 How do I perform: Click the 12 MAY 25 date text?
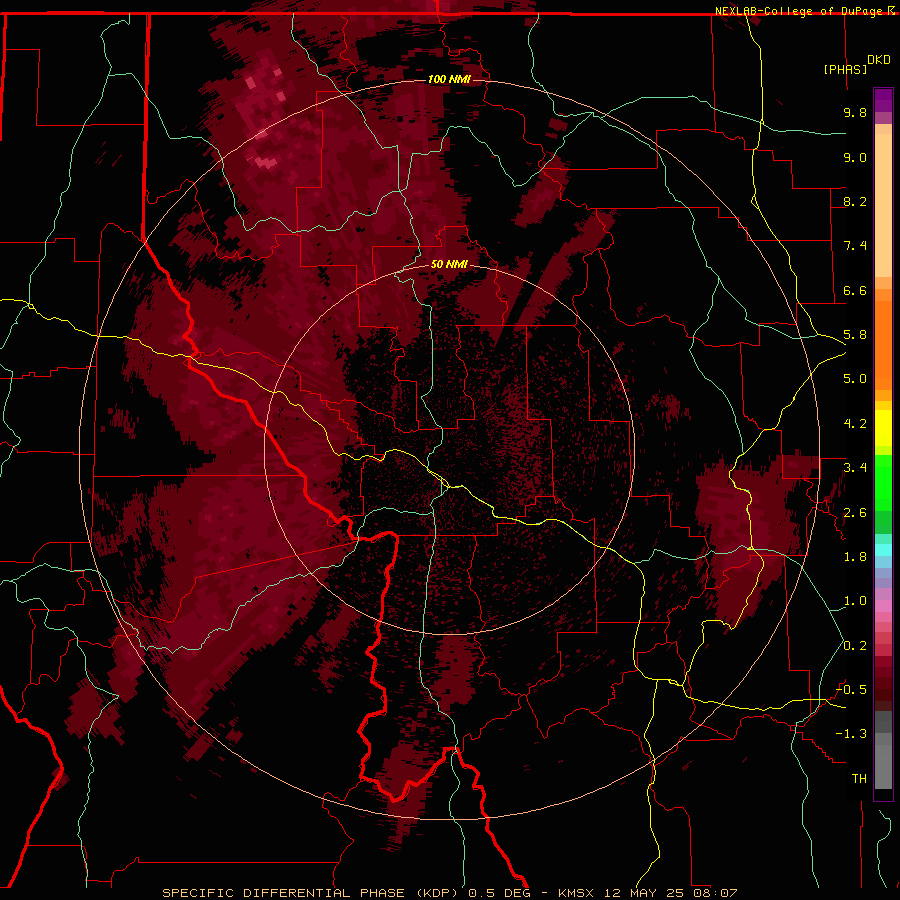click(644, 893)
